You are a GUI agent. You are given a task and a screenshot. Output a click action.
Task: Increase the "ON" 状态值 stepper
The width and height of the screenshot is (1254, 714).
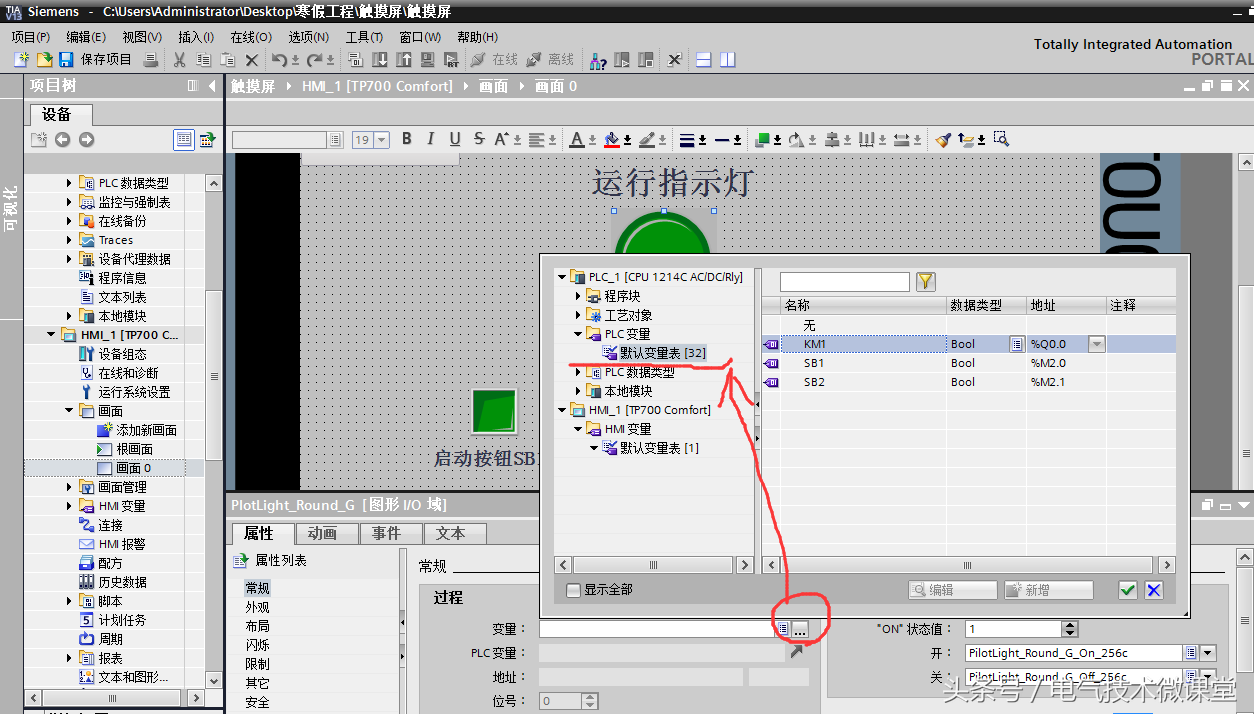[1070, 625]
